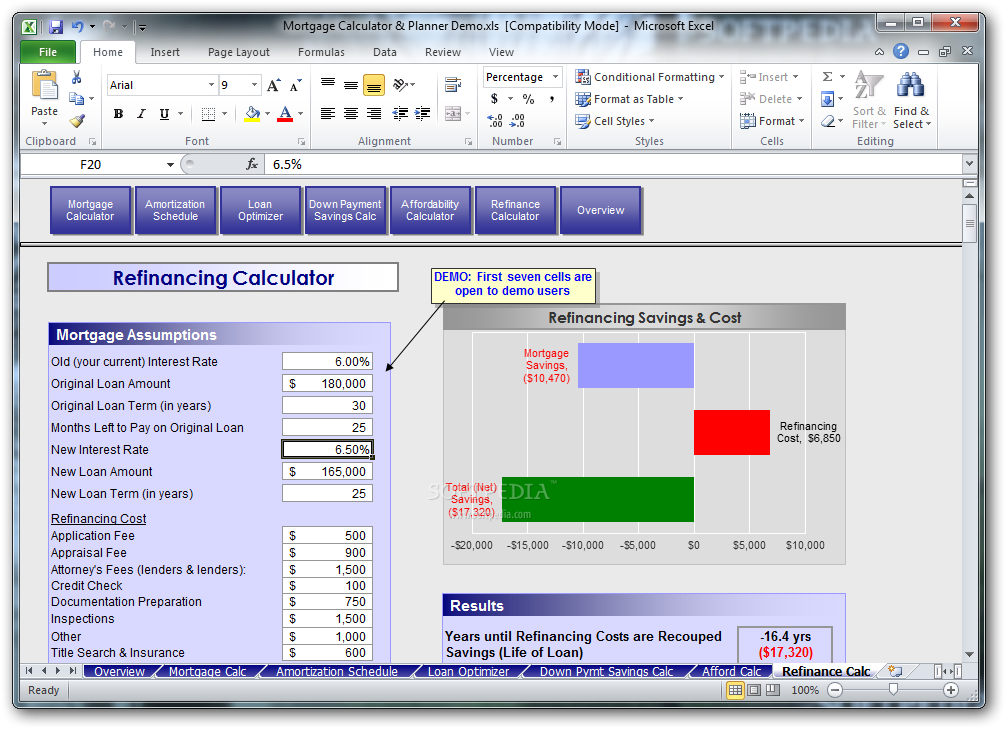This screenshot has height=729, width=1006.
Task: Toggle Underline formatting
Action: point(164,114)
